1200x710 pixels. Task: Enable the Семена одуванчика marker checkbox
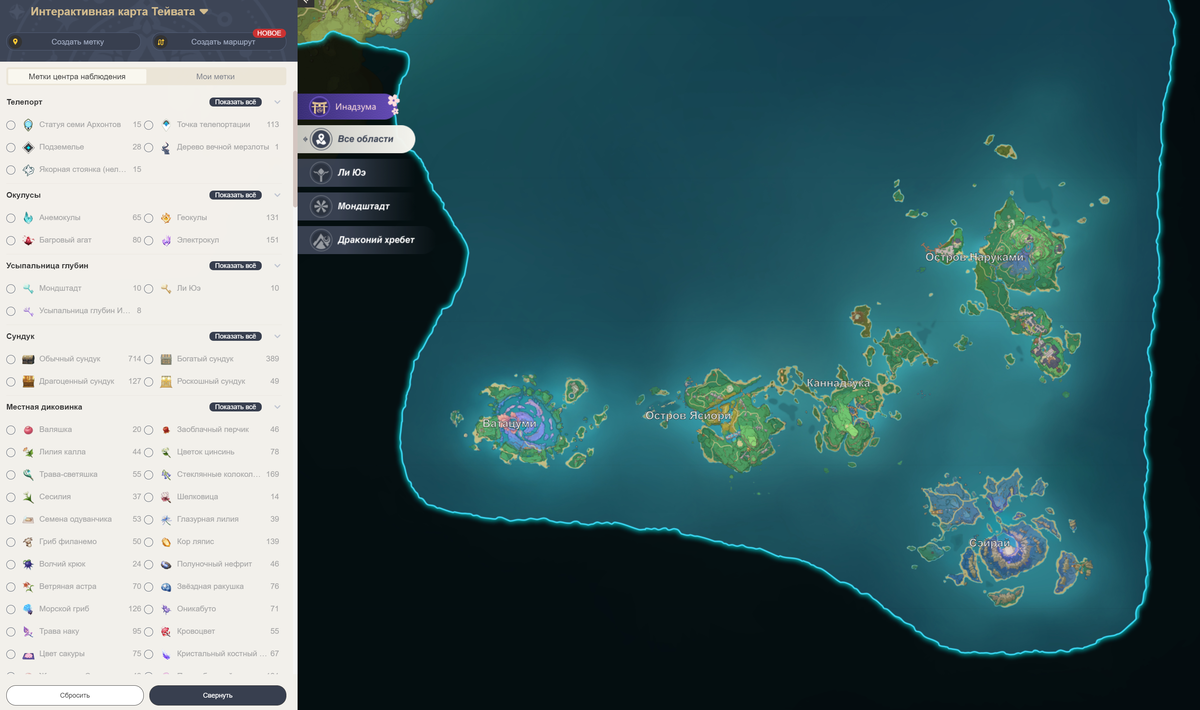pos(11,520)
